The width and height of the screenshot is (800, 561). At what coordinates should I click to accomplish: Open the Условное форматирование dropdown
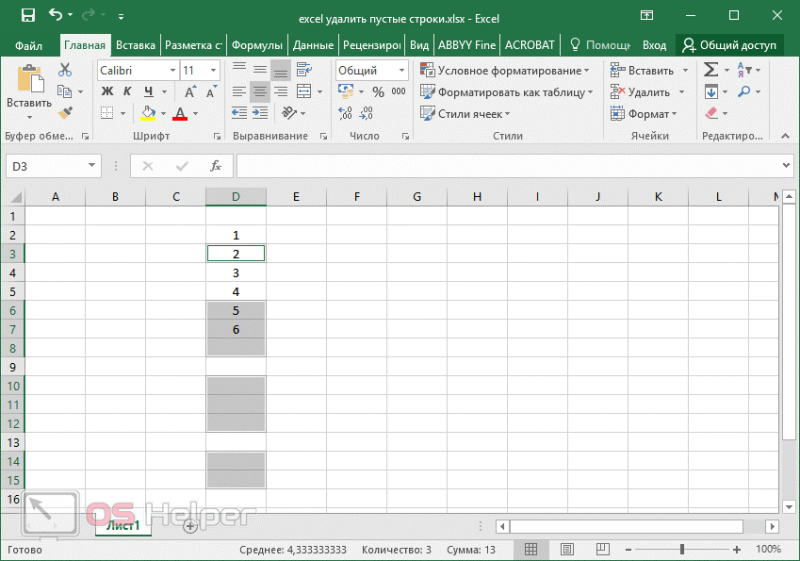click(505, 70)
